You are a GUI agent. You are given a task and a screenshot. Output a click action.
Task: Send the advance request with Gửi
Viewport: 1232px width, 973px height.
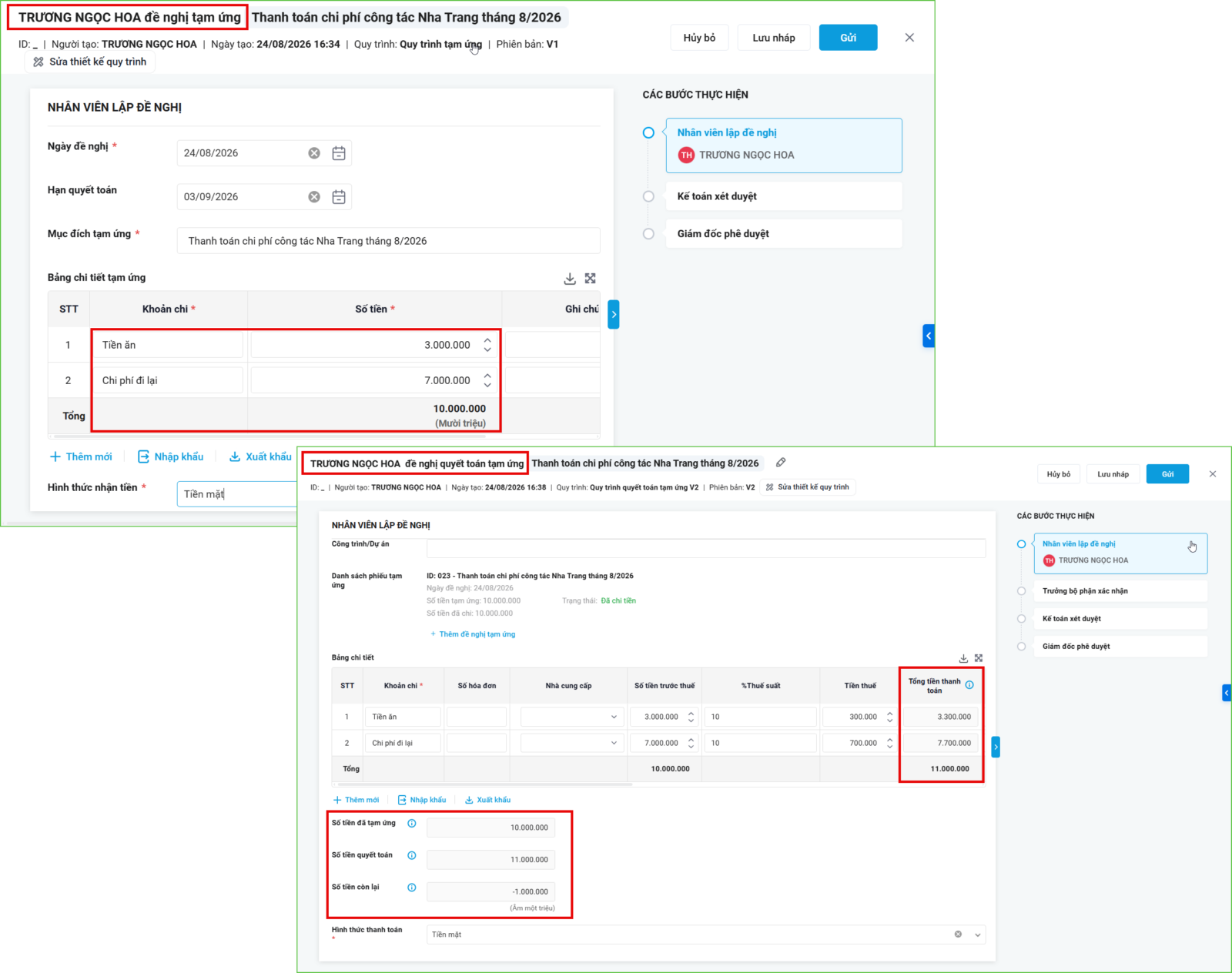(x=848, y=38)
